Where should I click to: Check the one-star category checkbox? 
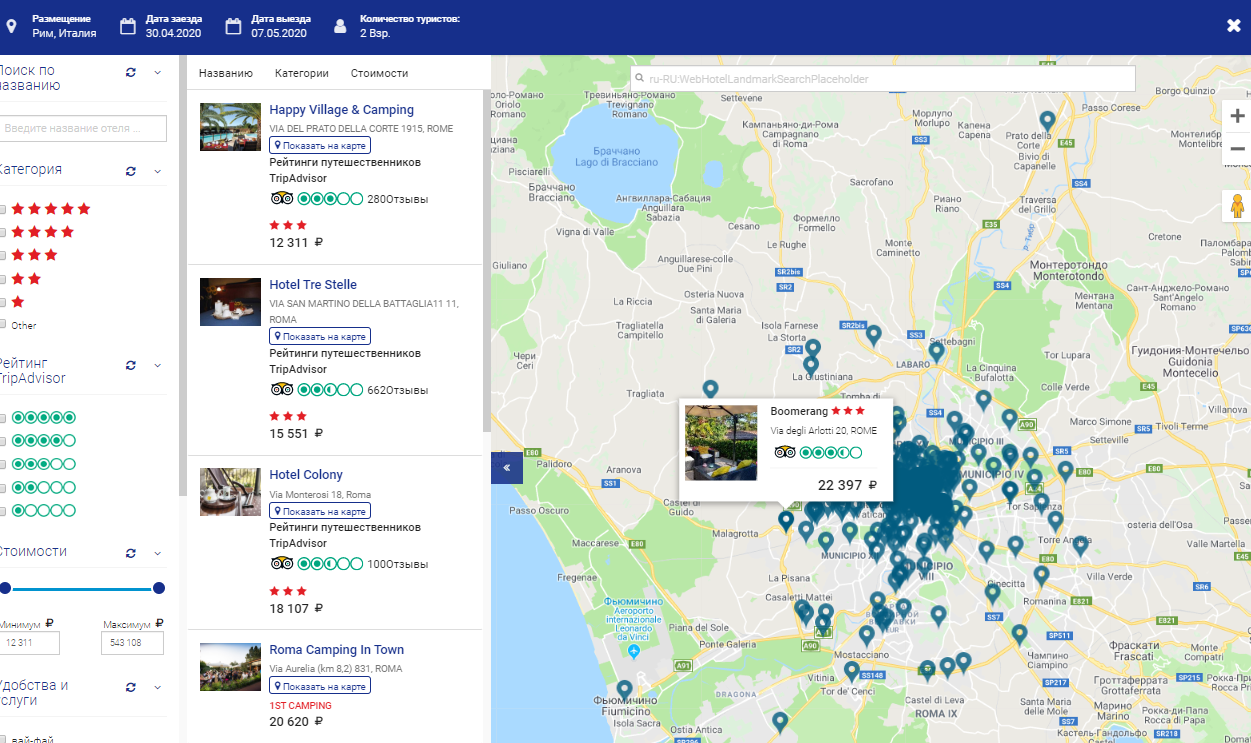(3, 302)
